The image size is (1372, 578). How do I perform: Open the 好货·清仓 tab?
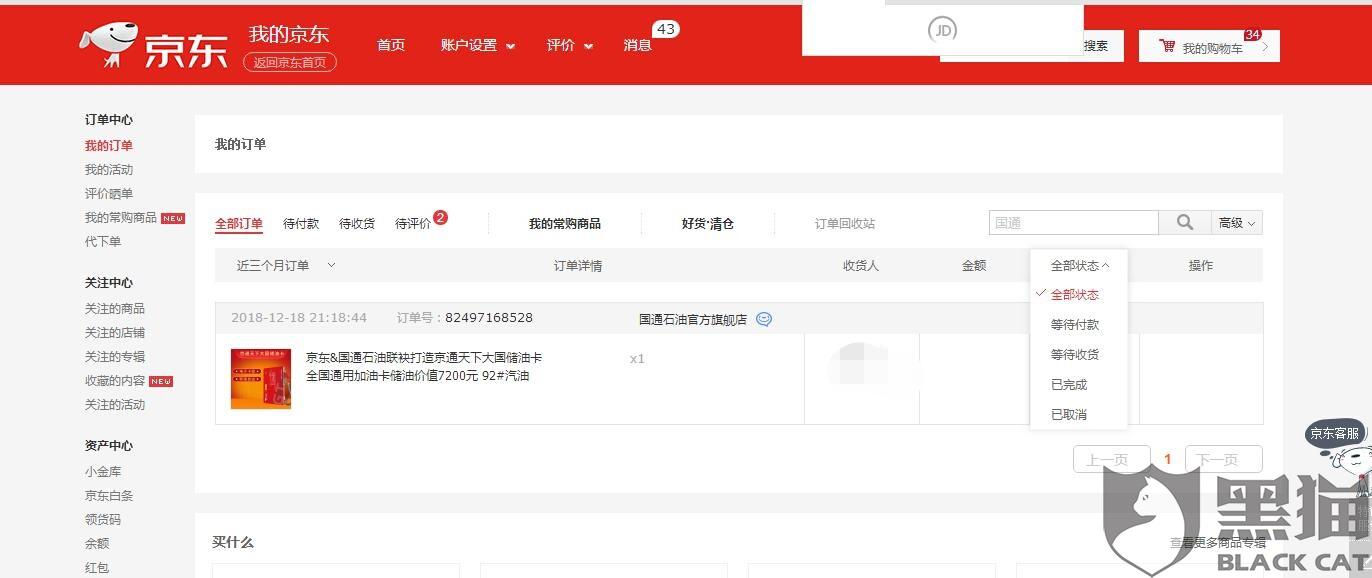708,223
